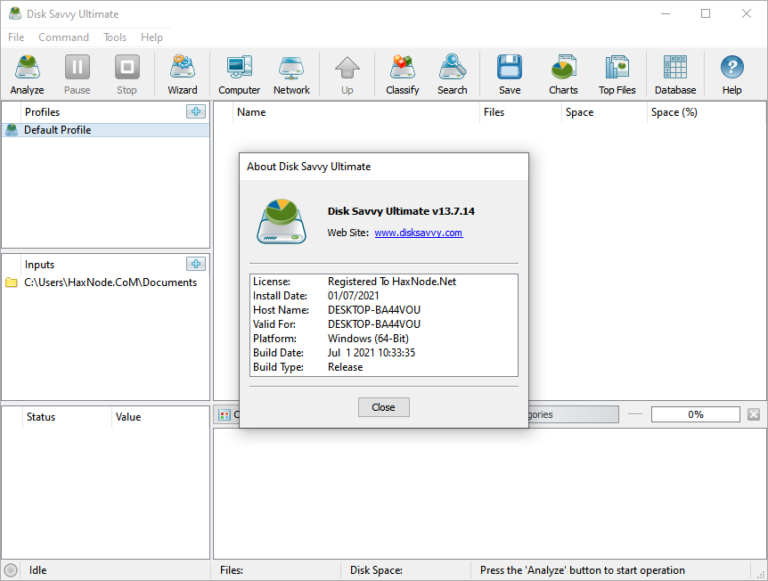Open the Database icon

tap(675, 74)
